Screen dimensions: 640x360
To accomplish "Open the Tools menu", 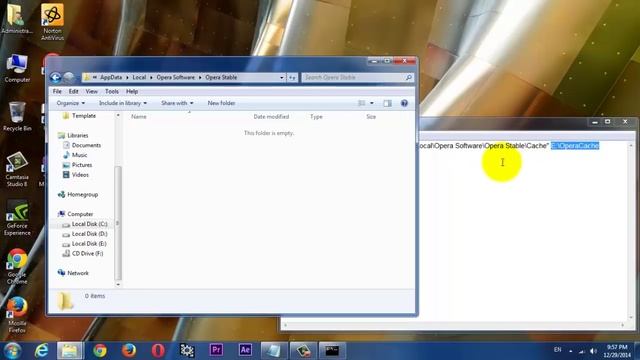I will 111,91.
